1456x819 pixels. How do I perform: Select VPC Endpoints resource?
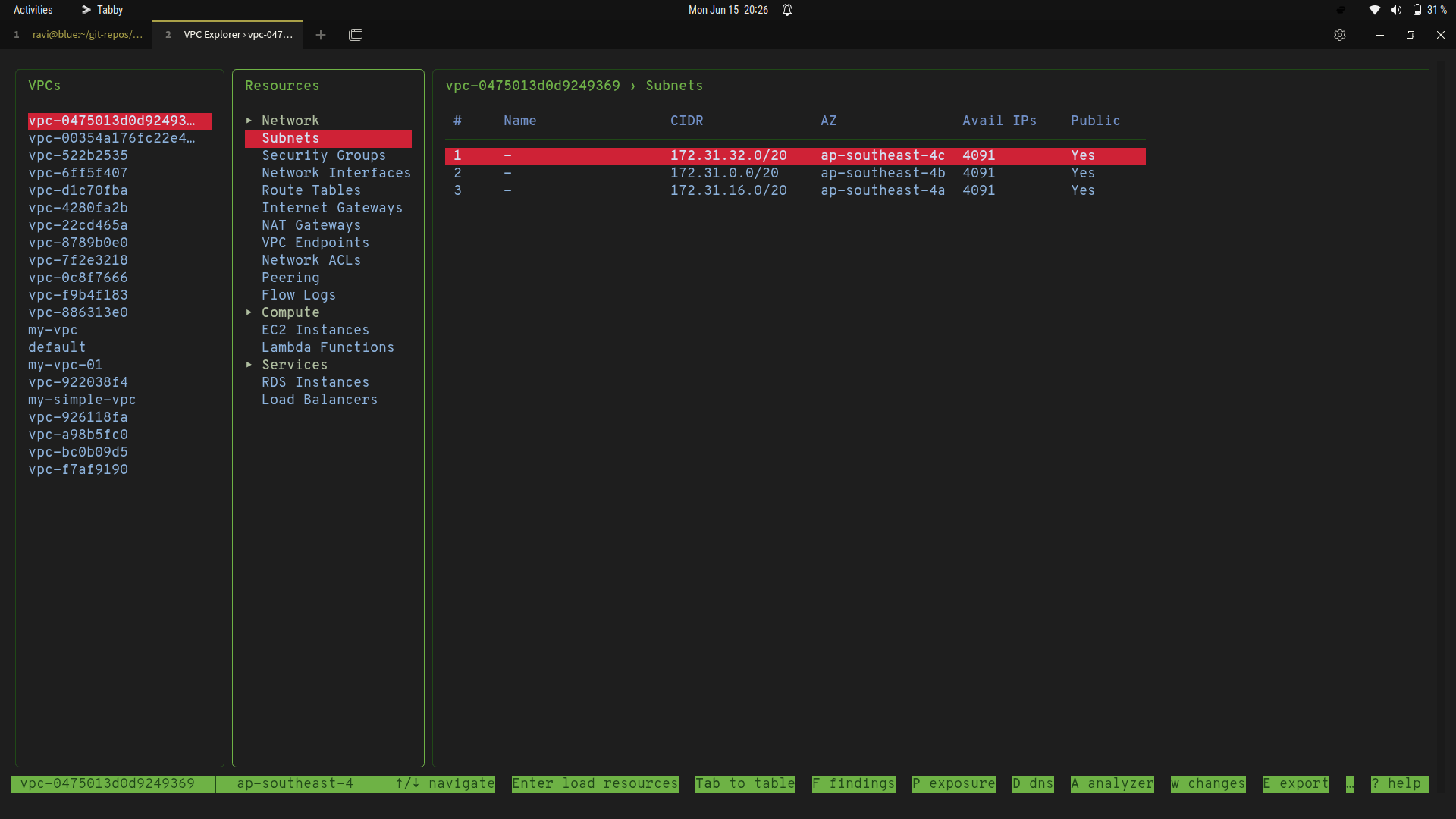[x=315, y=243]
